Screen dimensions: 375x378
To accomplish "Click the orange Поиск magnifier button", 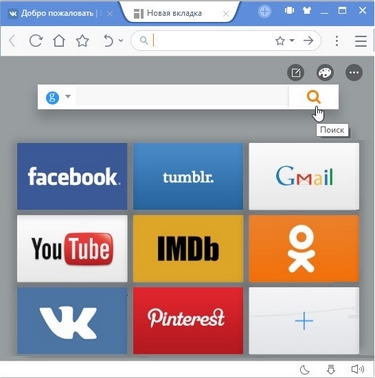I will click(x=314, y=97).
